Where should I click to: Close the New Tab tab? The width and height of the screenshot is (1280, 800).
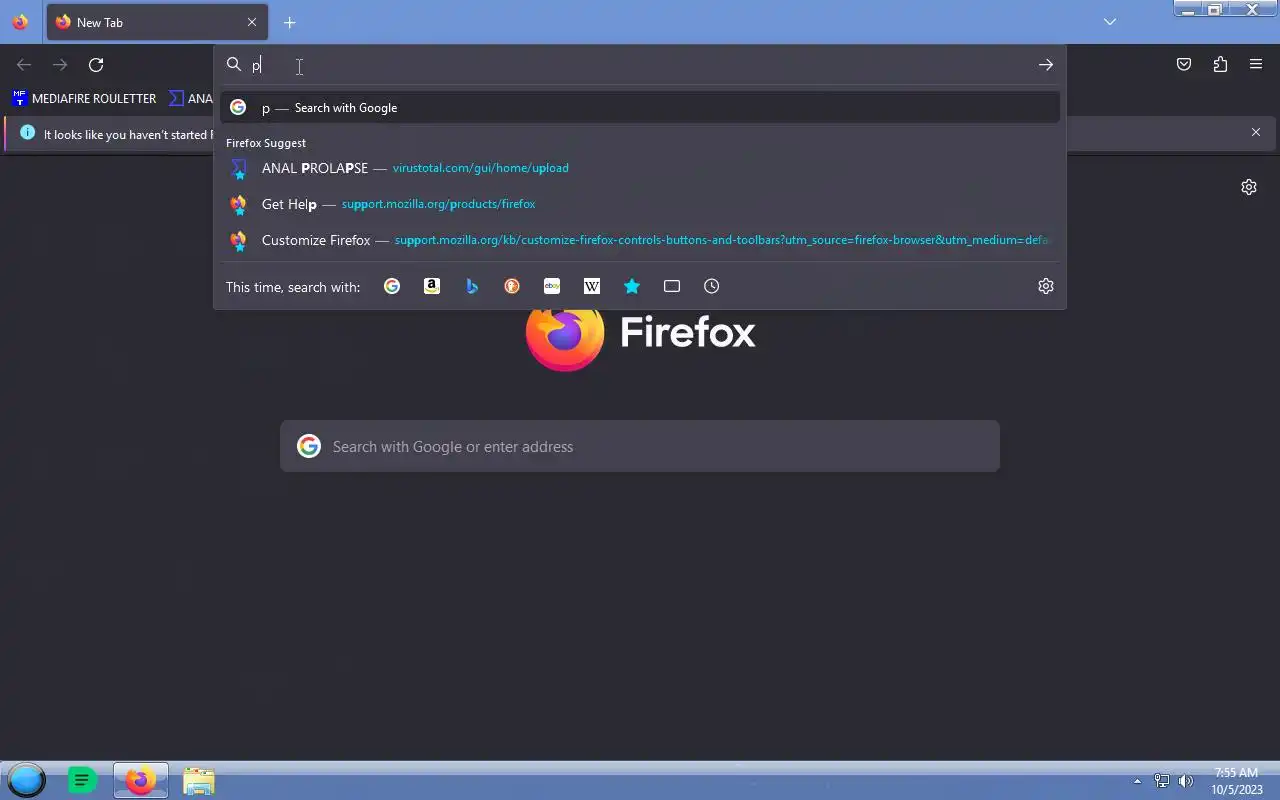(252, 22)
